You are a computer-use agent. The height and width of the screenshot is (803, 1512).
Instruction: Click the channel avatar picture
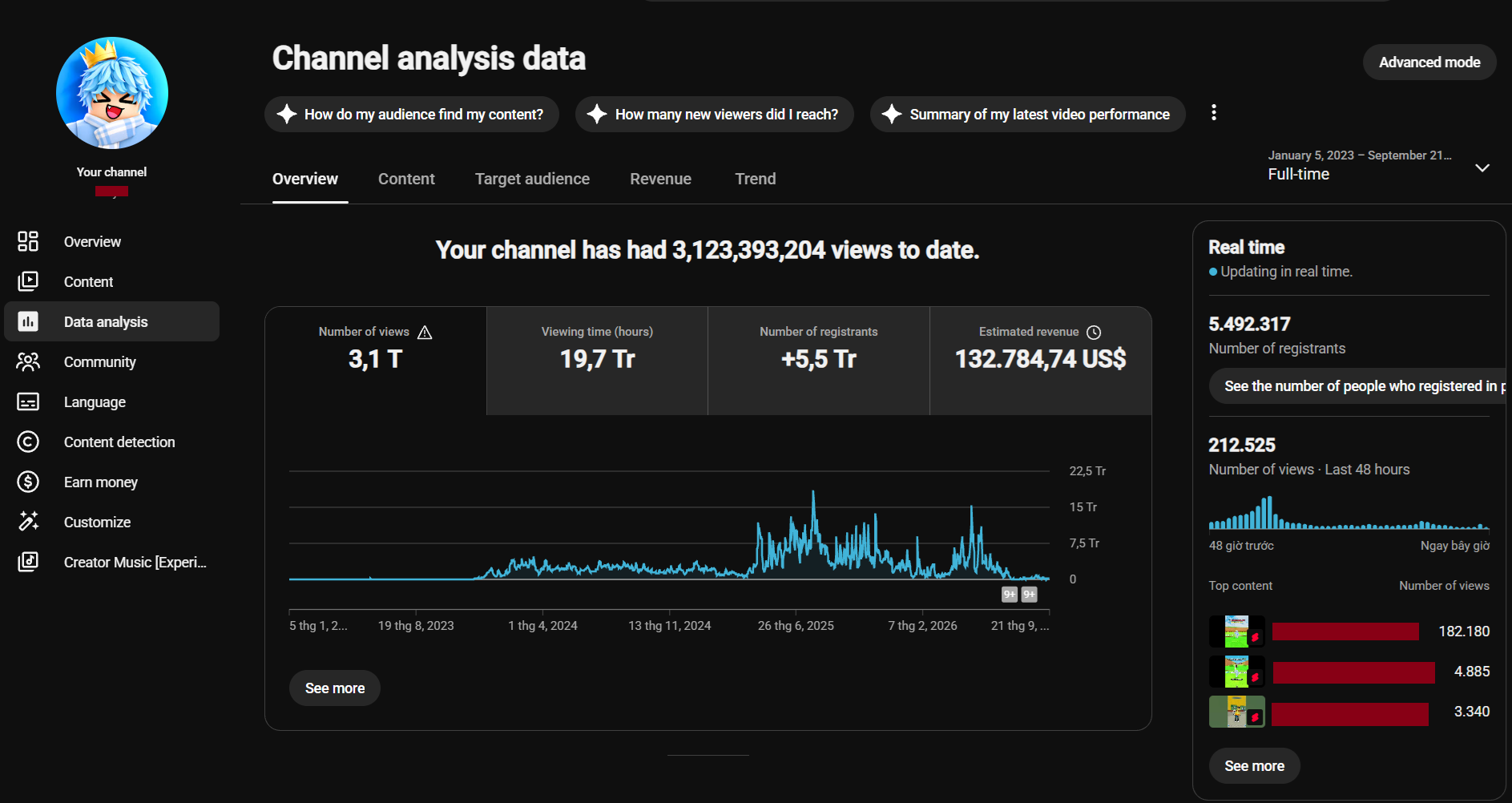click(x=112, y=93)
